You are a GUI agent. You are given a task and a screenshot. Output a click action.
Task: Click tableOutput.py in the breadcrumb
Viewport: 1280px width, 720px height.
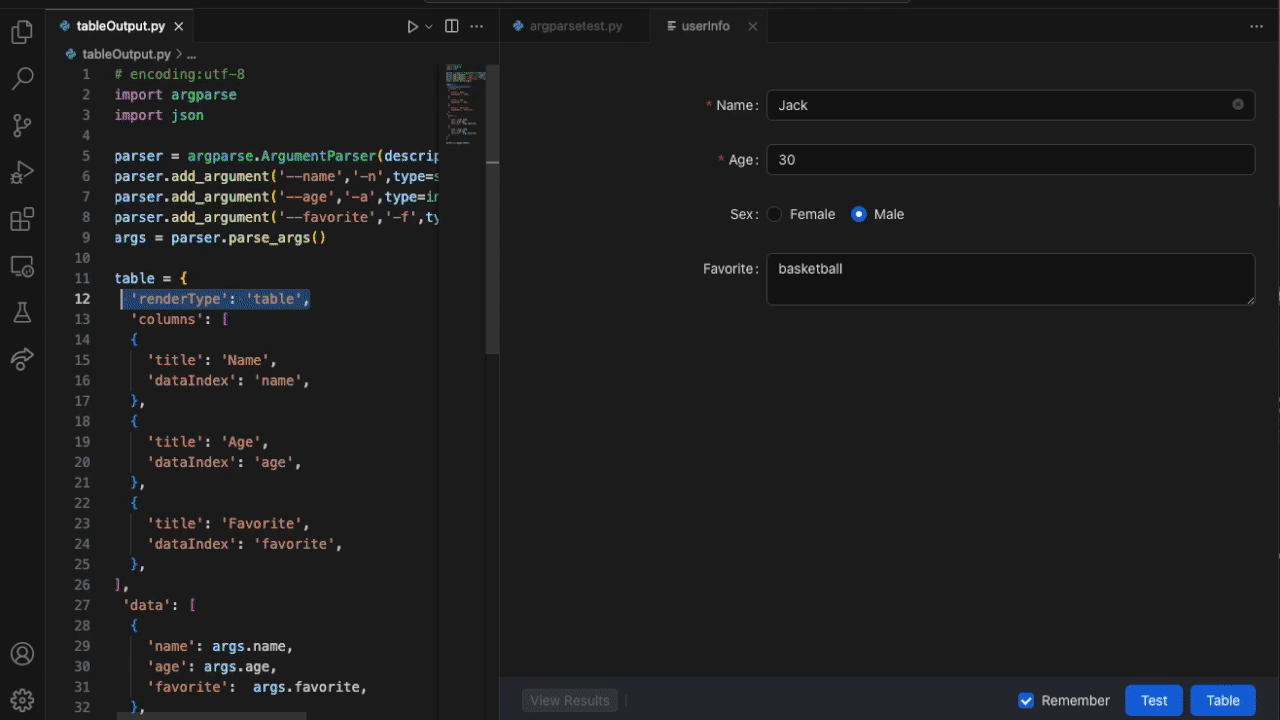(x=126, y=54)
